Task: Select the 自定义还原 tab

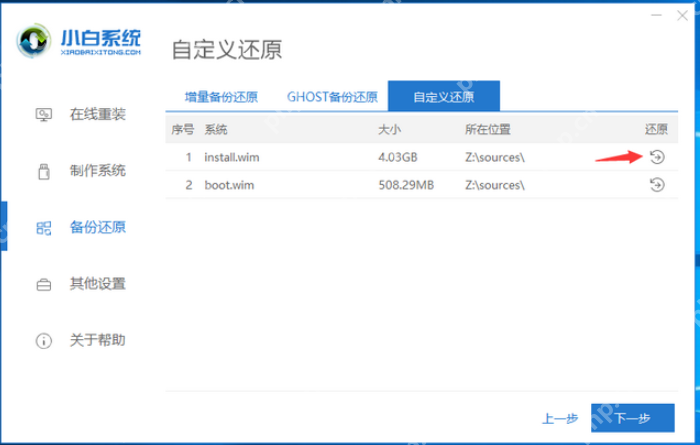Action: coord(443,97)
